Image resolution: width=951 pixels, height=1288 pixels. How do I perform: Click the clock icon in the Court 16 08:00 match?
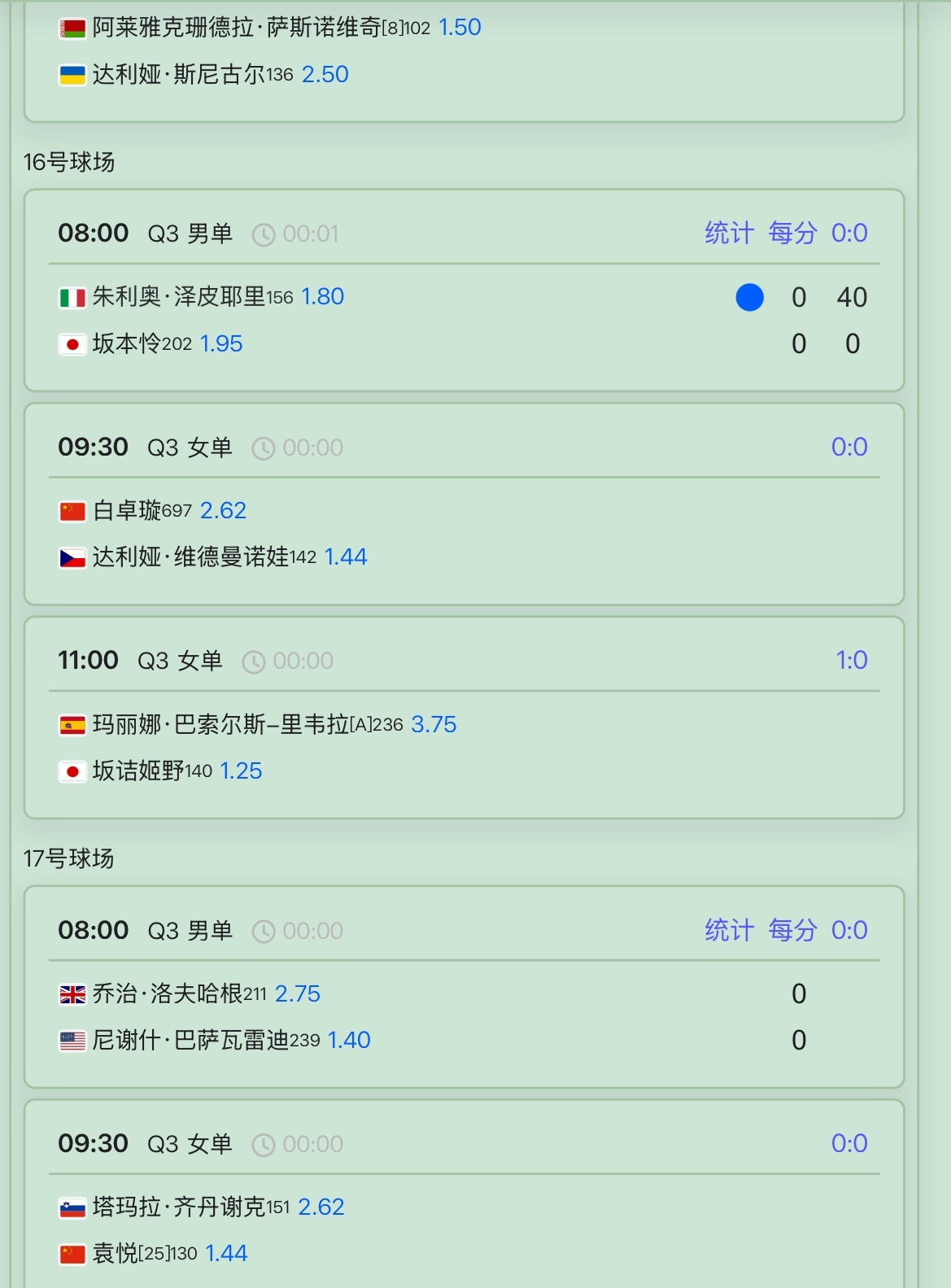pyautogui.click(x=264, y=235)
